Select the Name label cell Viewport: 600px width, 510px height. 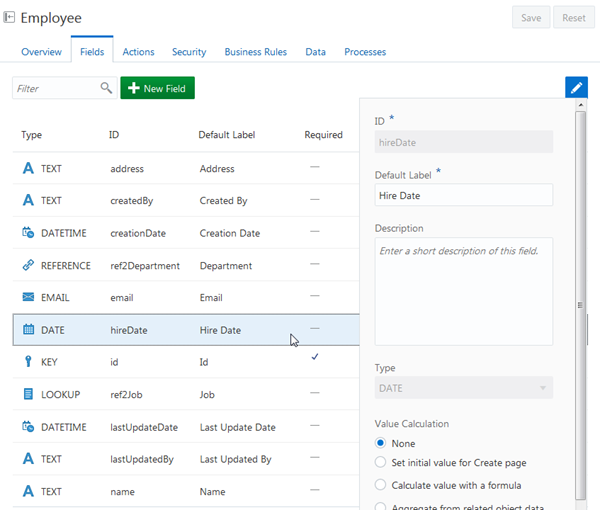coord(212,492)
